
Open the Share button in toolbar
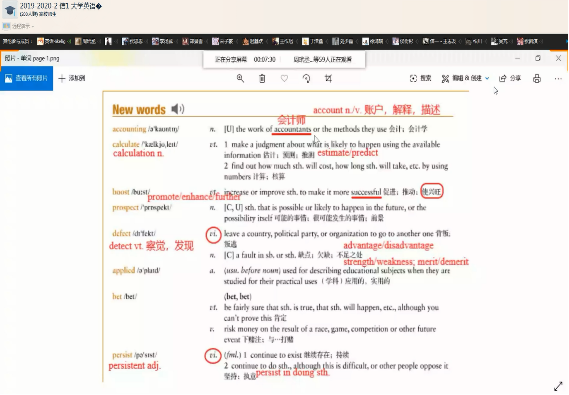pos(510,78)
